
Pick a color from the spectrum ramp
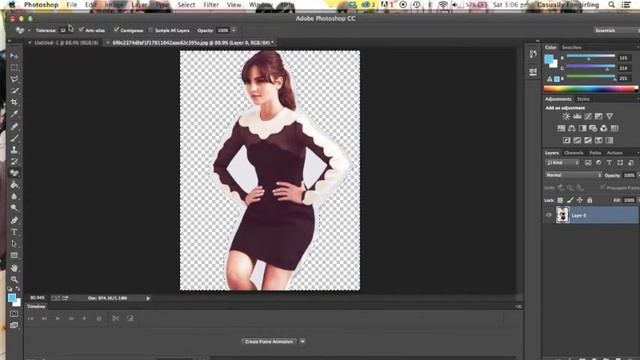click(x=591, y=89)
